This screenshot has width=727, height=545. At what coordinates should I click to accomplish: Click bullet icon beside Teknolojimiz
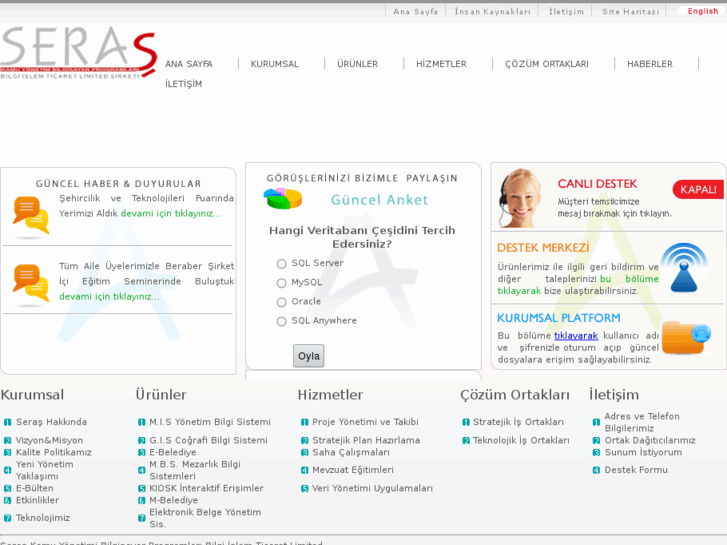click(7, 518)
